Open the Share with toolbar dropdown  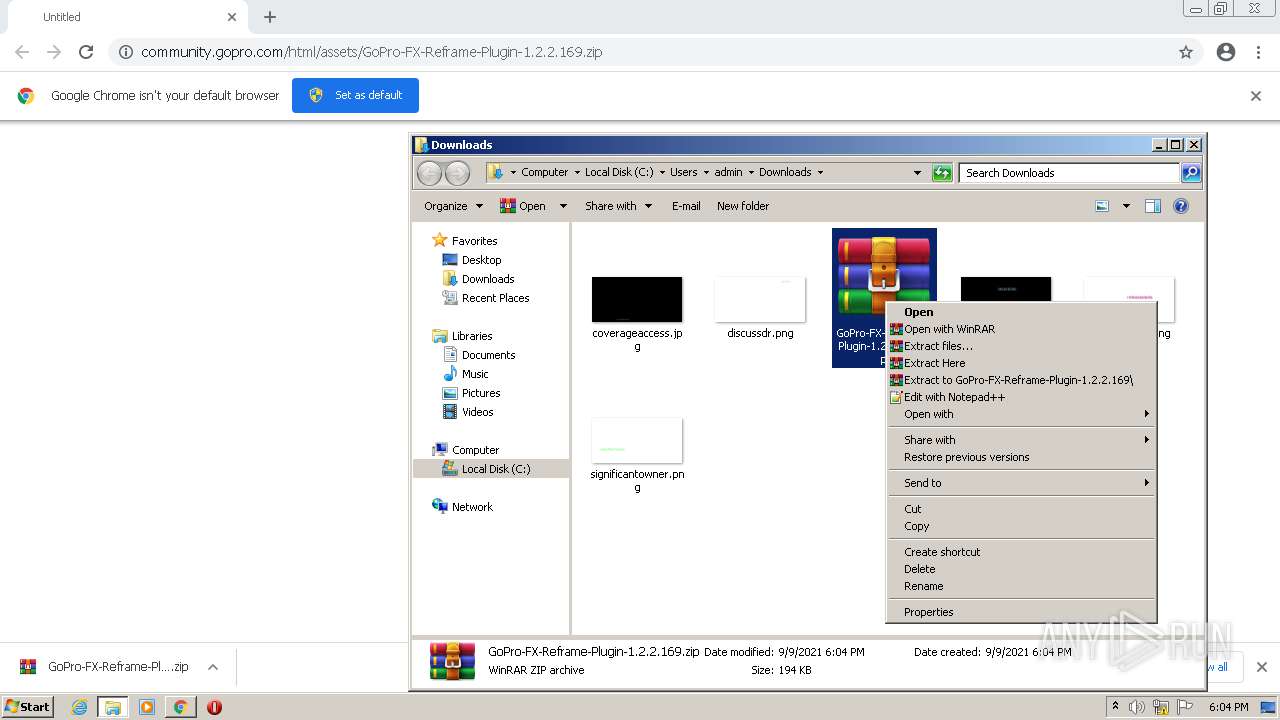(x=618, y=206)
